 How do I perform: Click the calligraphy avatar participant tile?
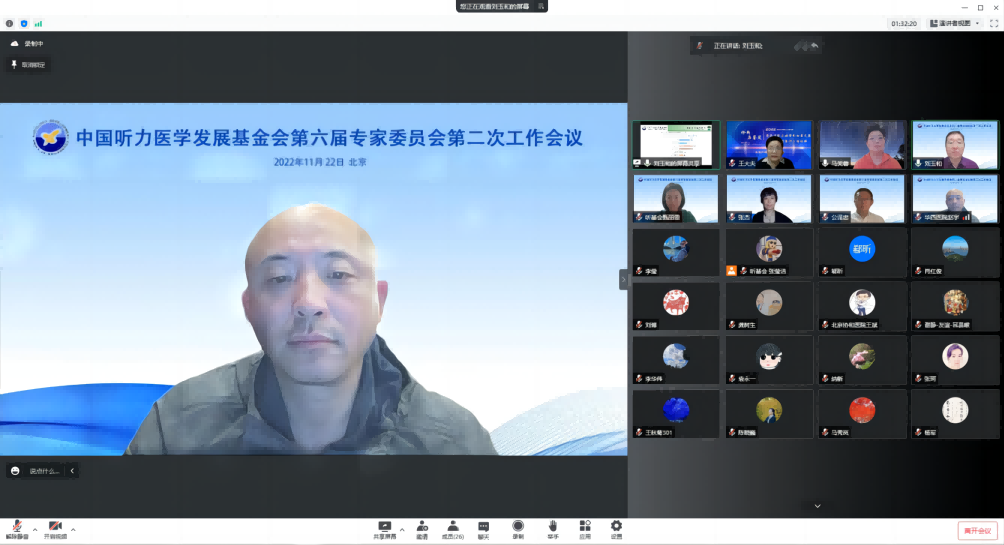[x=955, y=414]
